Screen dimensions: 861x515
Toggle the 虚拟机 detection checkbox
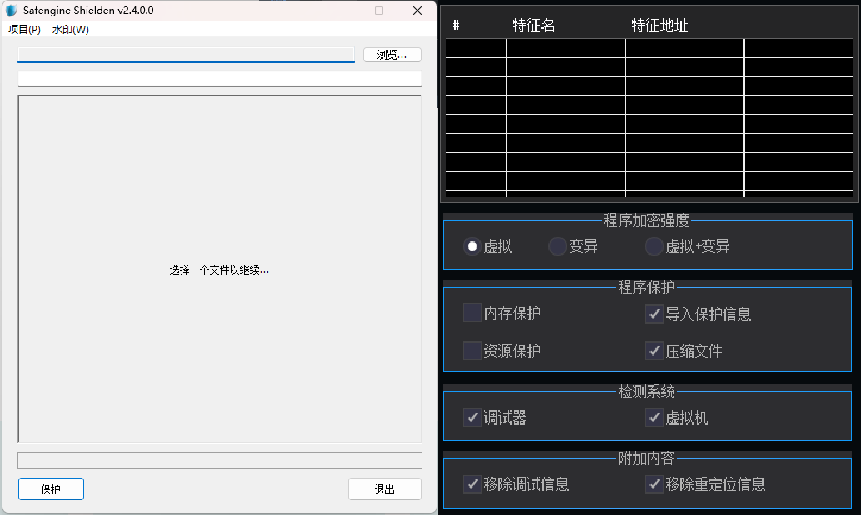pyautogui.click(x=654, y=417)
